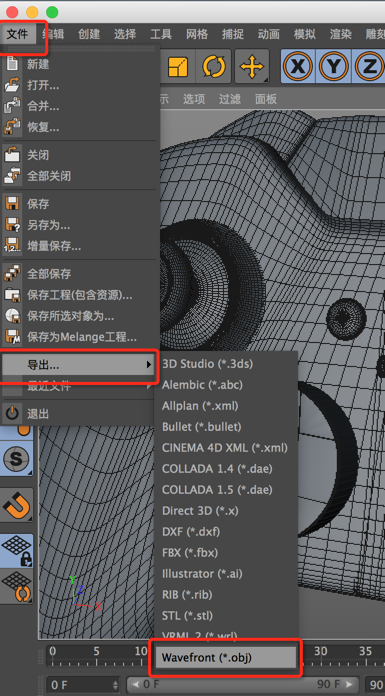Toggle the locked workplane icon
This screenshot has height=696, width=385.
pyautogui.click(x=16, y=551)
